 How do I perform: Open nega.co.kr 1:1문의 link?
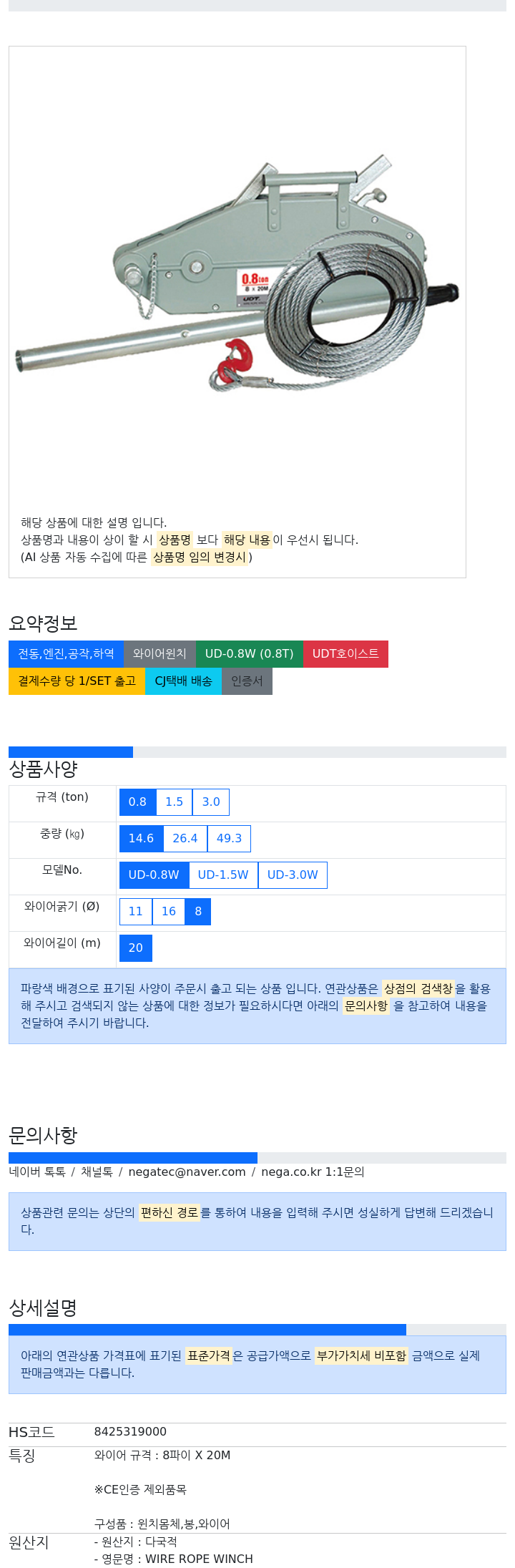313,1172
